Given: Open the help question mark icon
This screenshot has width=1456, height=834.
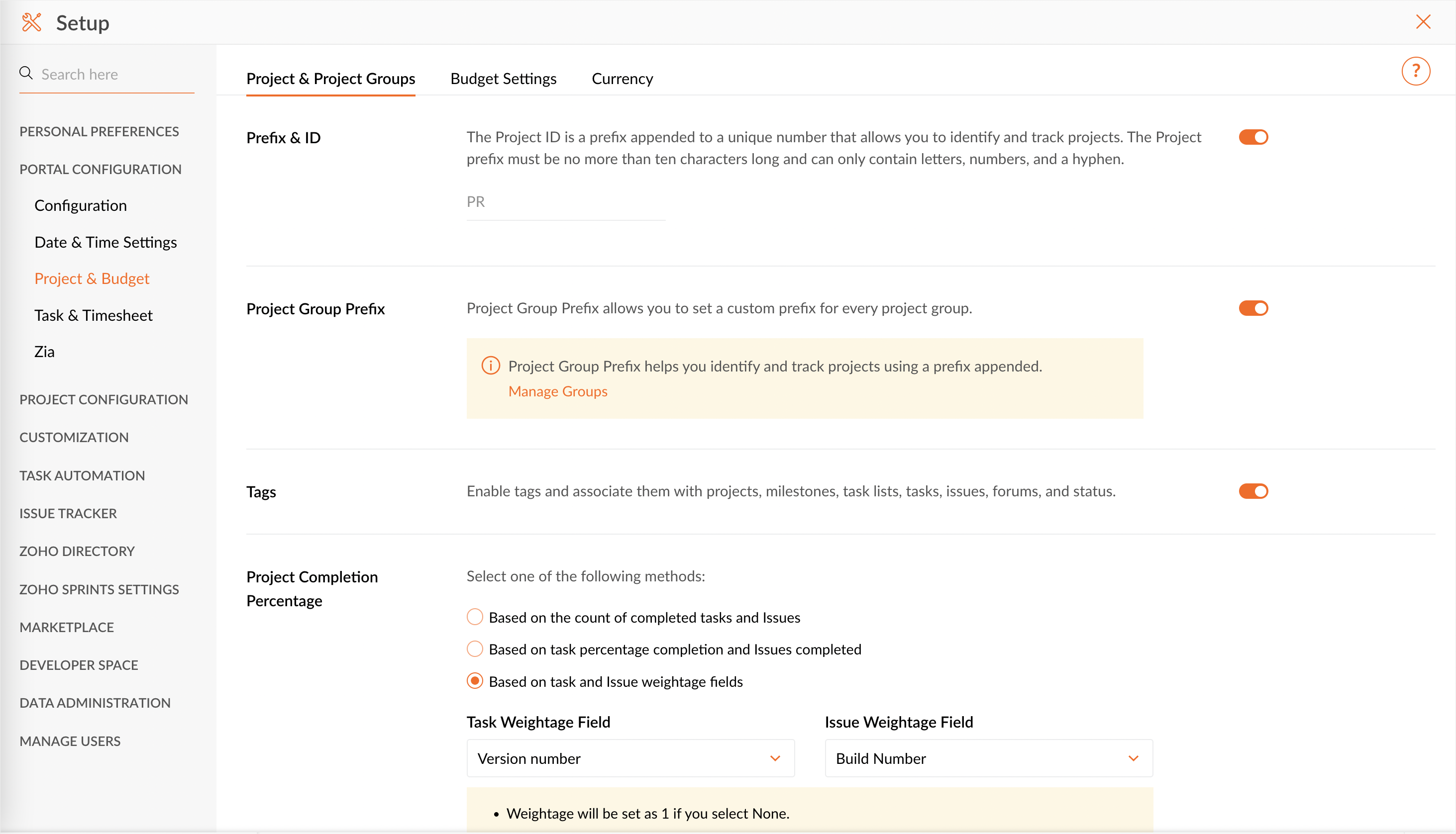Looking at the screenshot, I should [1415, 72].
